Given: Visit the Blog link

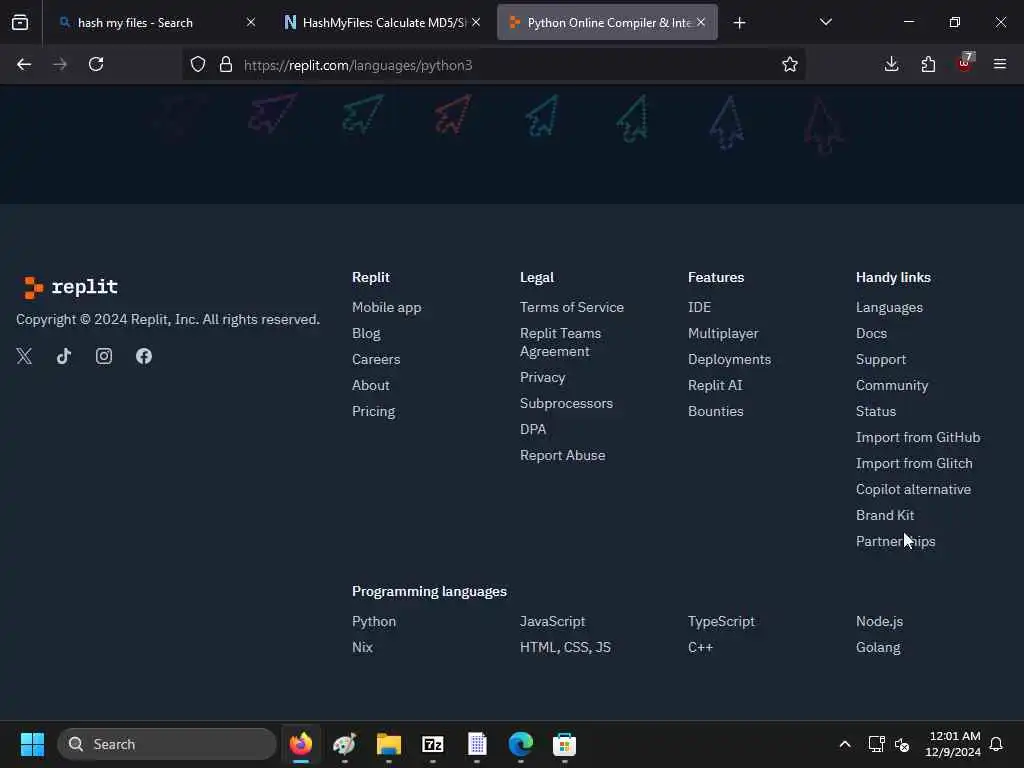Looking at the screenshot, I should tap(366, 333).
